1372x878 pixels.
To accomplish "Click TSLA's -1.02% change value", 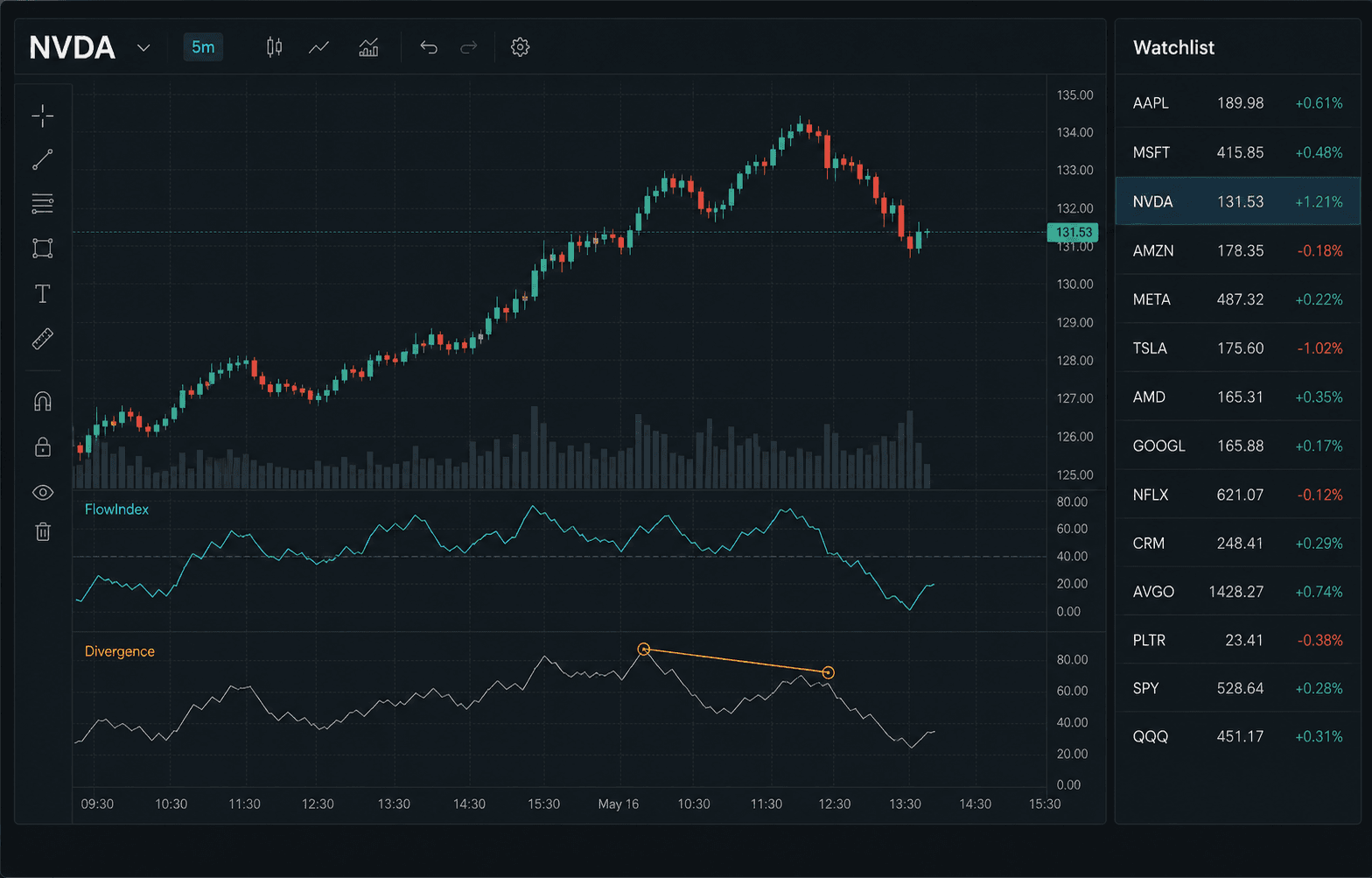I will pos(1319,348).
